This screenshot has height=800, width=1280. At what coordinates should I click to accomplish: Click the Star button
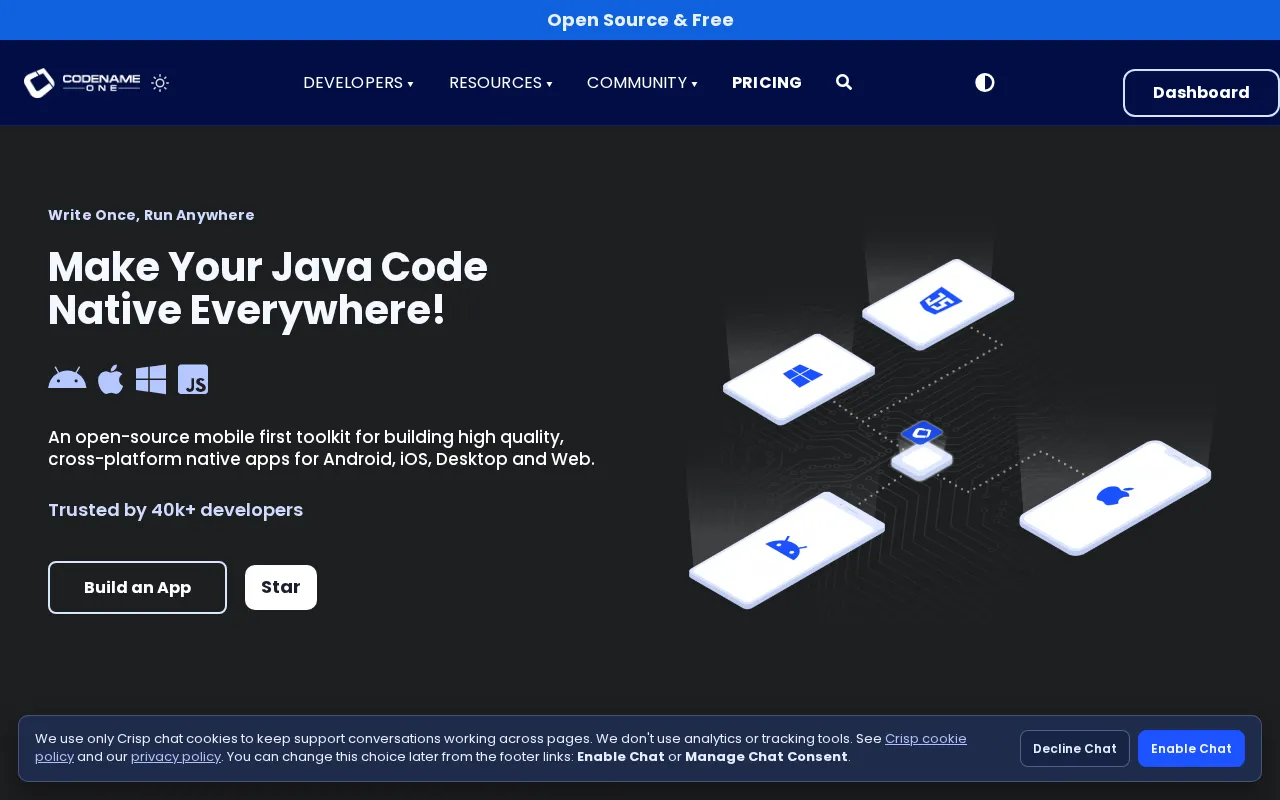click(x=281, y=587)
